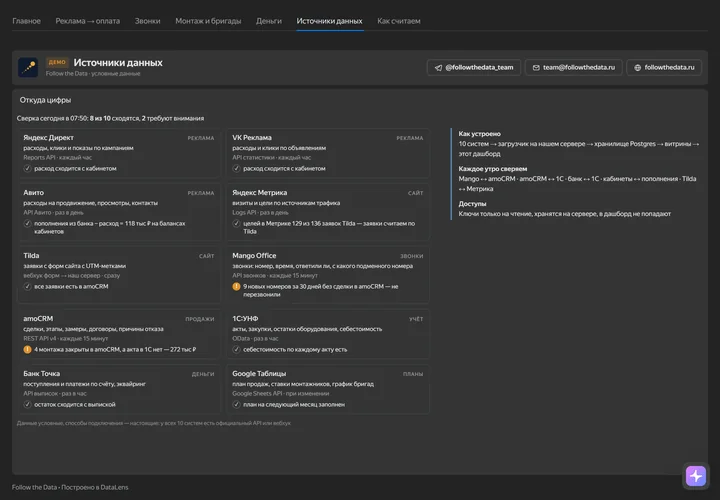
Task: Click the check icon in Tilda card
Action: point(28,287)
